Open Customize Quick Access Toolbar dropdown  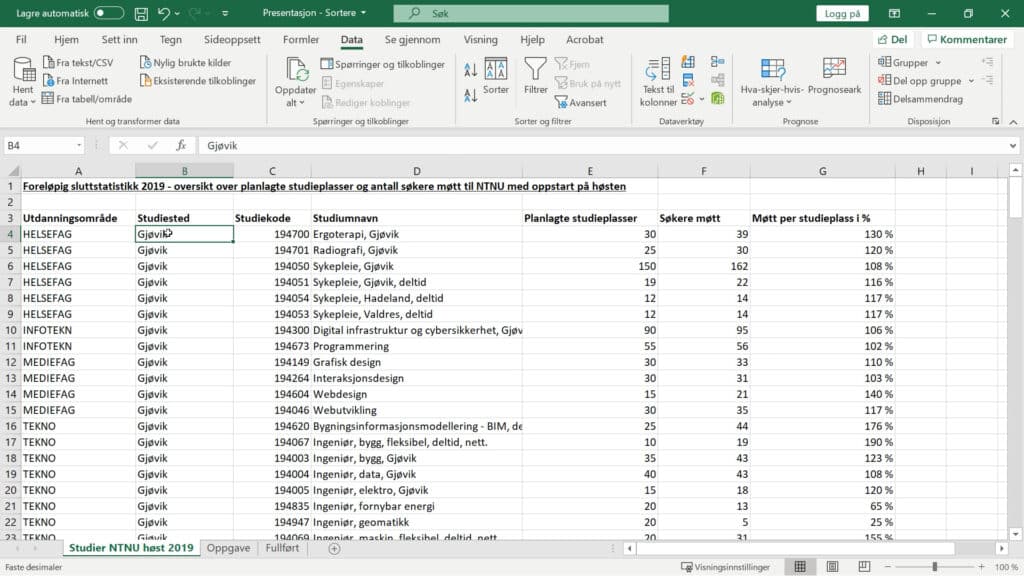(225, 13)
